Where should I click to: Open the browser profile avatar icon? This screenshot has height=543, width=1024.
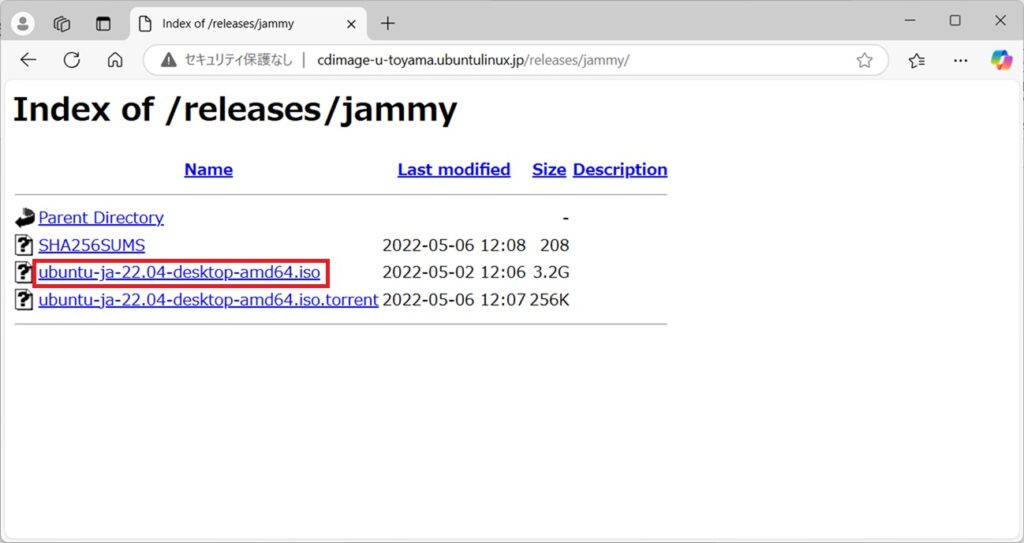pyautogui.click(x=23, y=24)
